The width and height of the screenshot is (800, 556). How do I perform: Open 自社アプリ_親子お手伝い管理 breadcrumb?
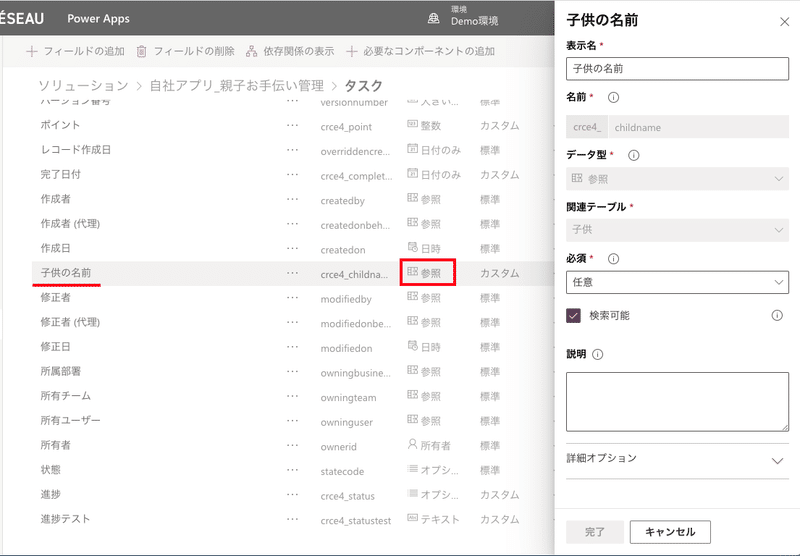coord(236,86)
